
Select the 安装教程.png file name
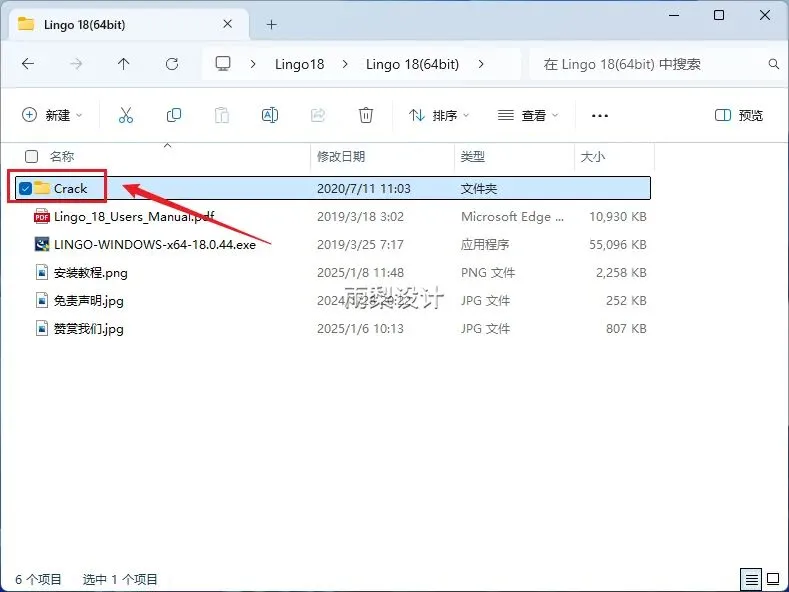[91, 273]
